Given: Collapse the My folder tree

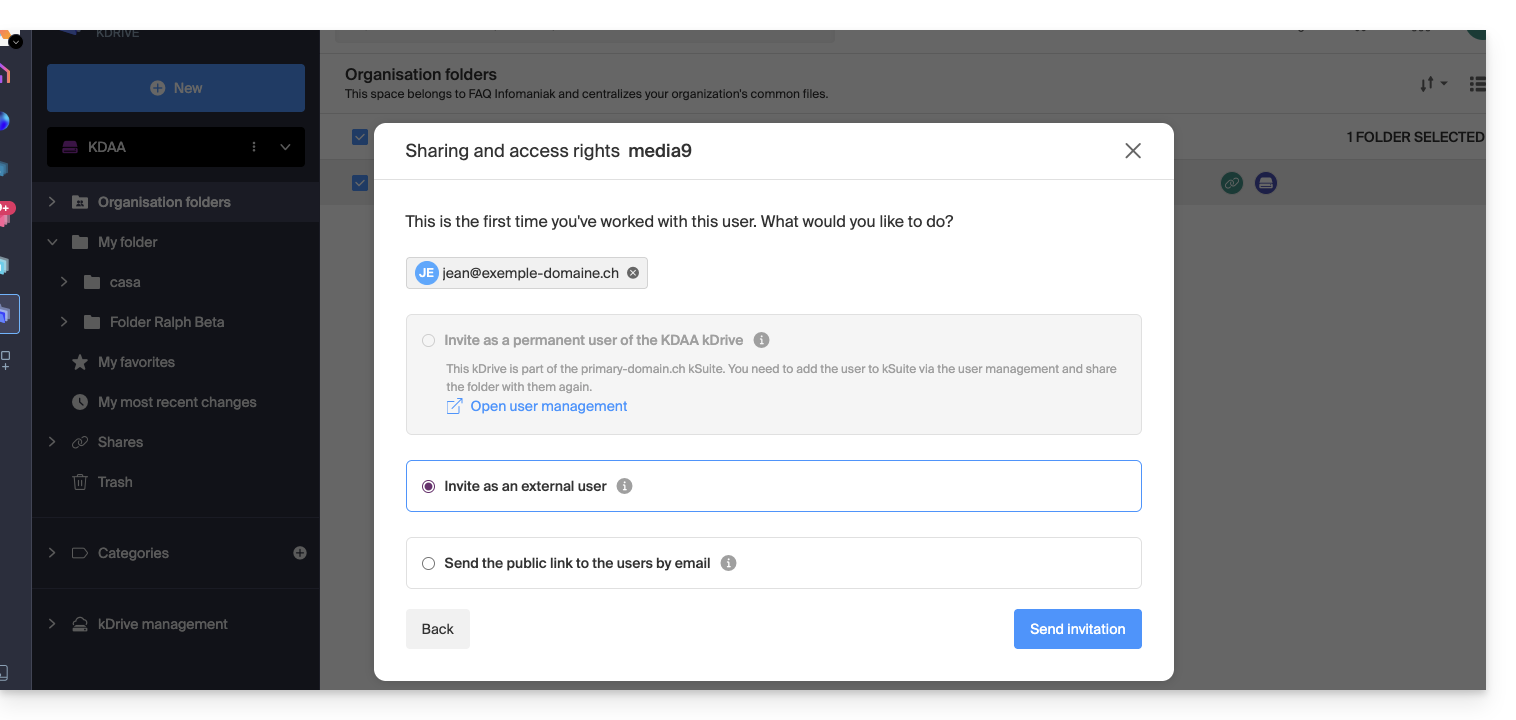Looking at the screenshot, I should point(52,242).
